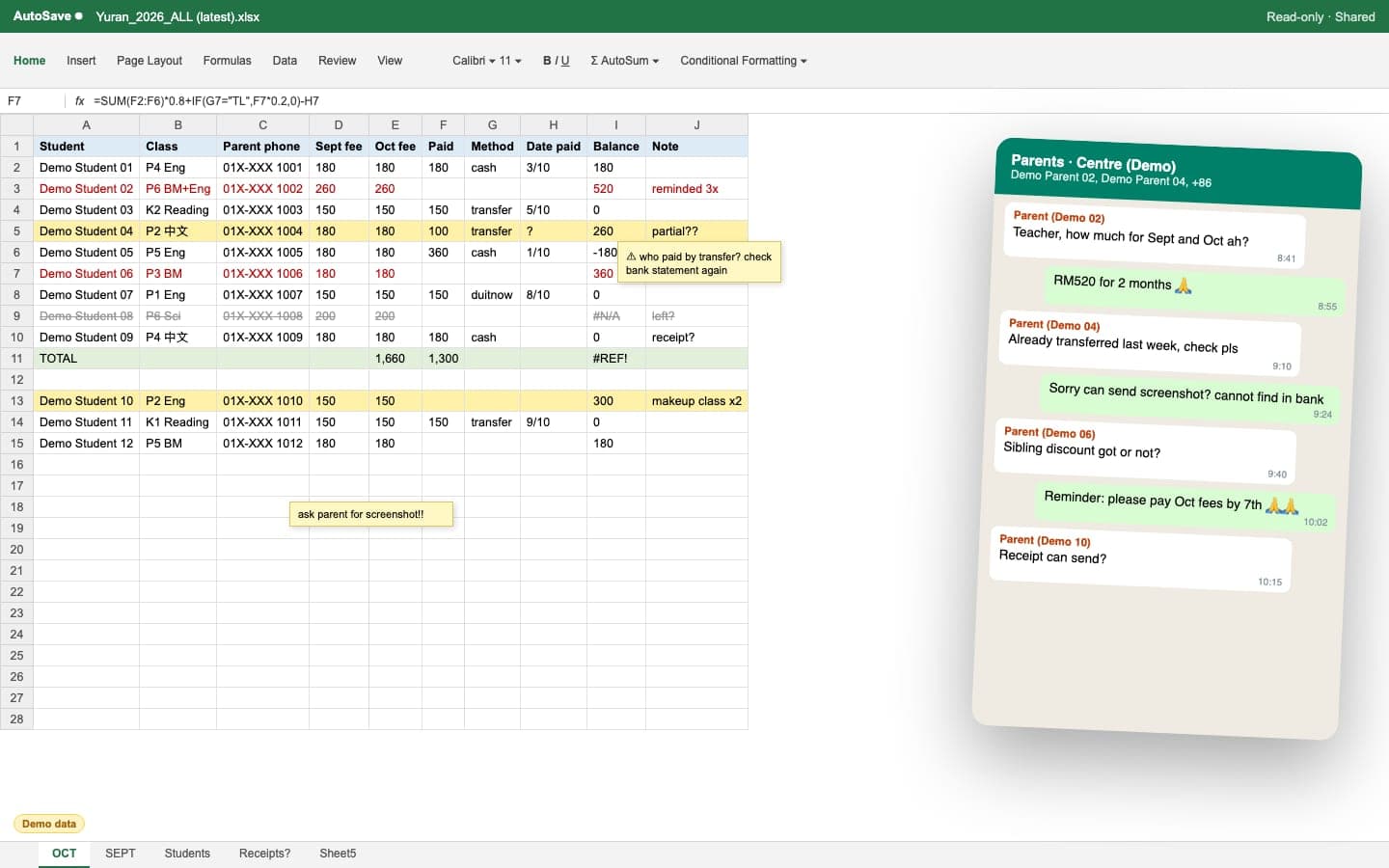Select the receipt? note cell
The image size is (1389, 868).
pos(696,337)
